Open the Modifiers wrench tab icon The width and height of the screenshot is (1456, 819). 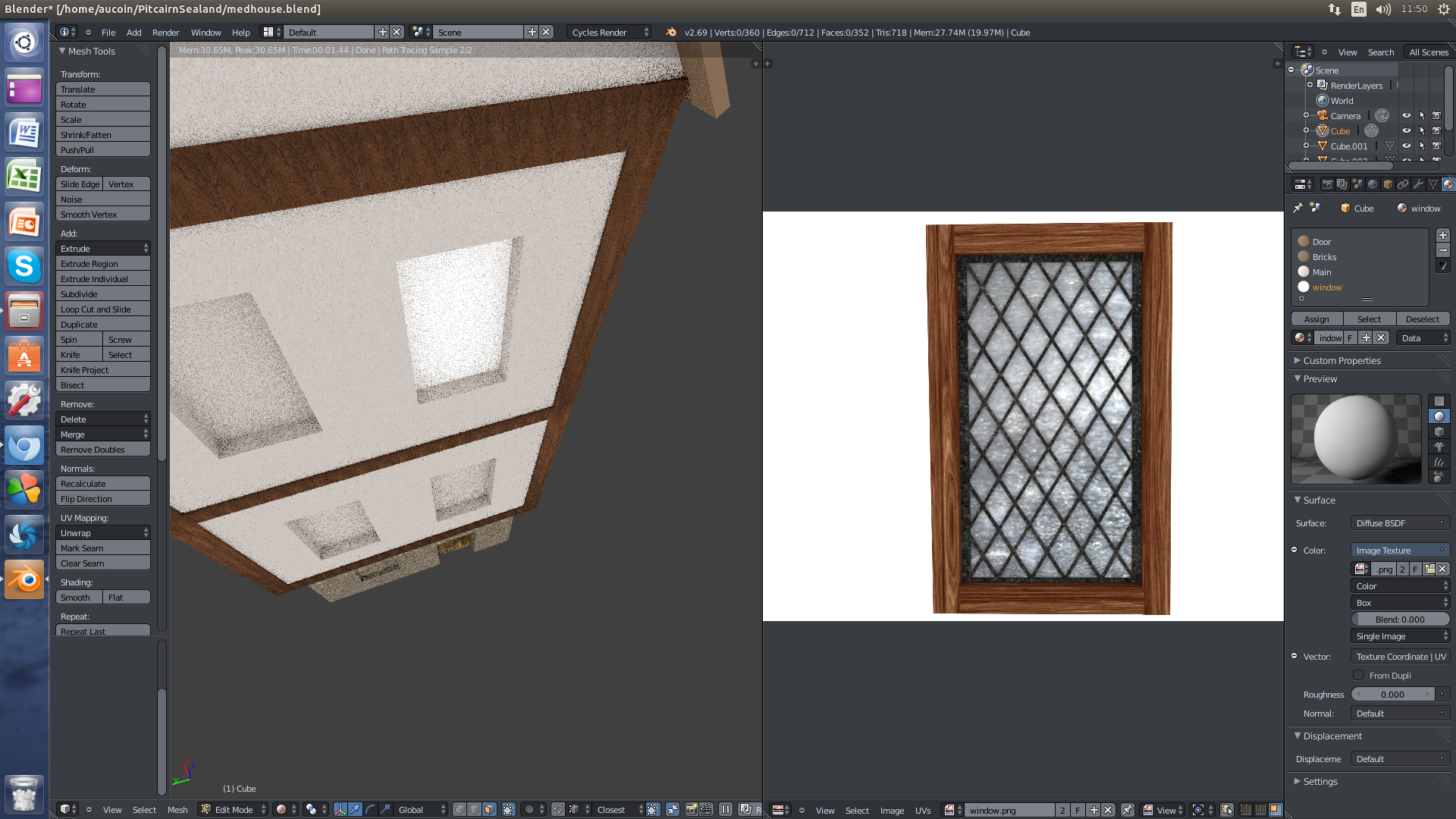(x=1418, y=184)
